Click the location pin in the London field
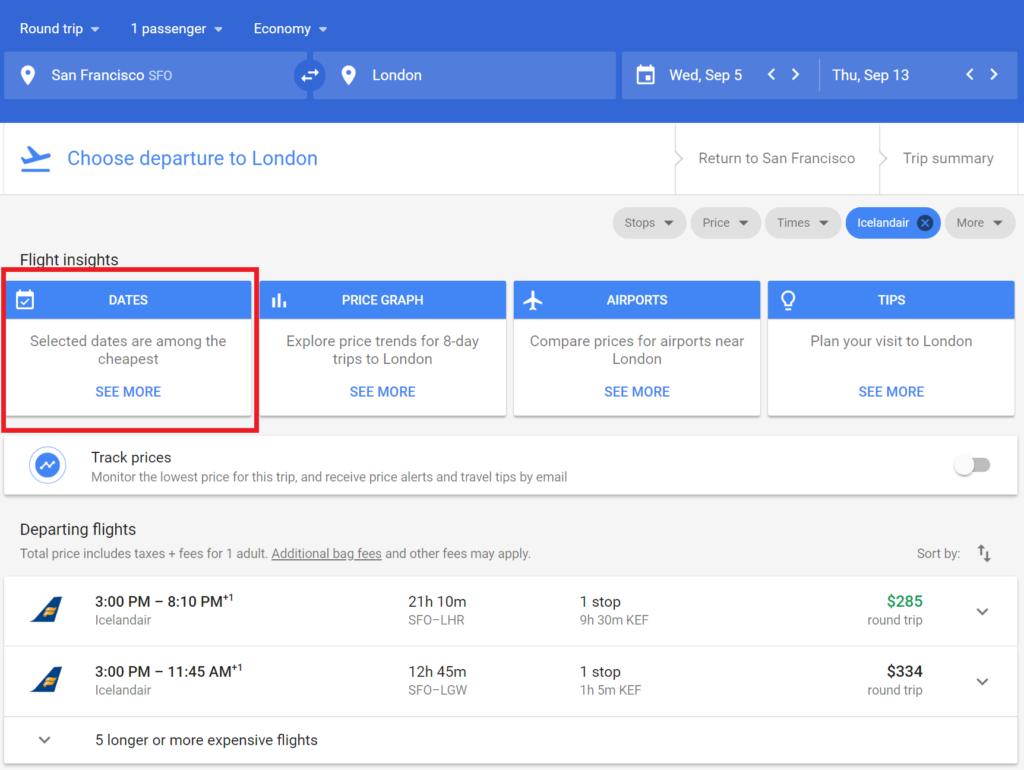Screen dimensions: 1024x770 (348, 75)
